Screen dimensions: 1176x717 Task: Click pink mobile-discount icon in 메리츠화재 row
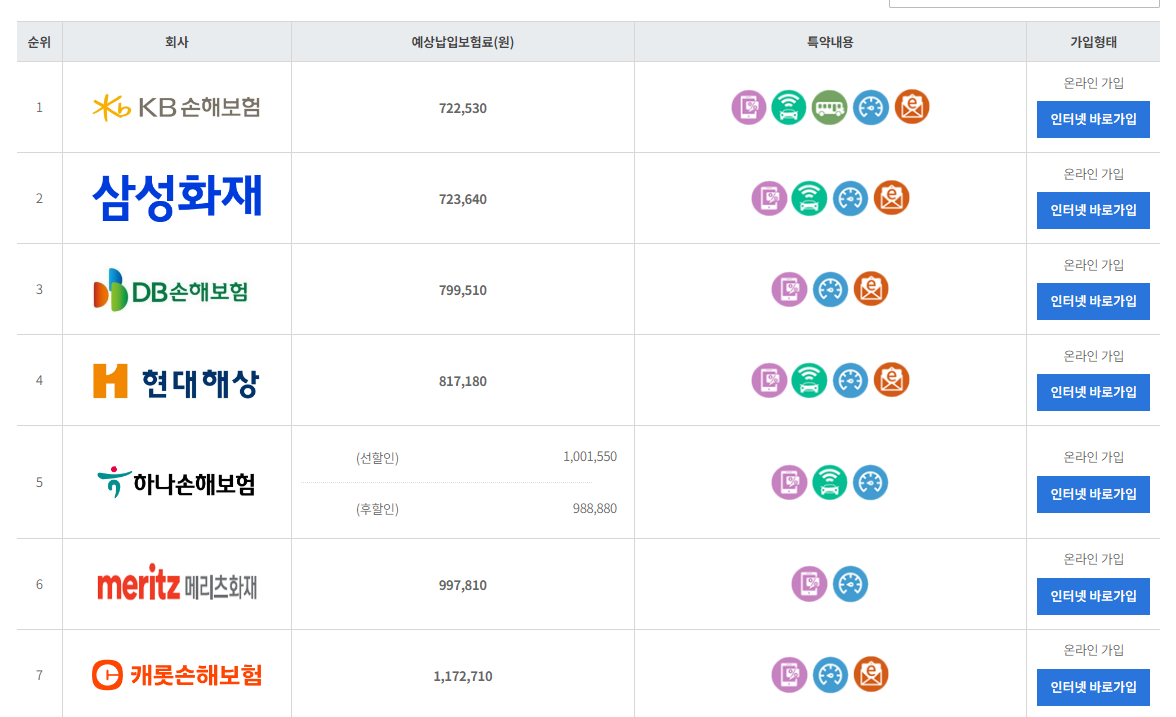click(x=809, y=584)
